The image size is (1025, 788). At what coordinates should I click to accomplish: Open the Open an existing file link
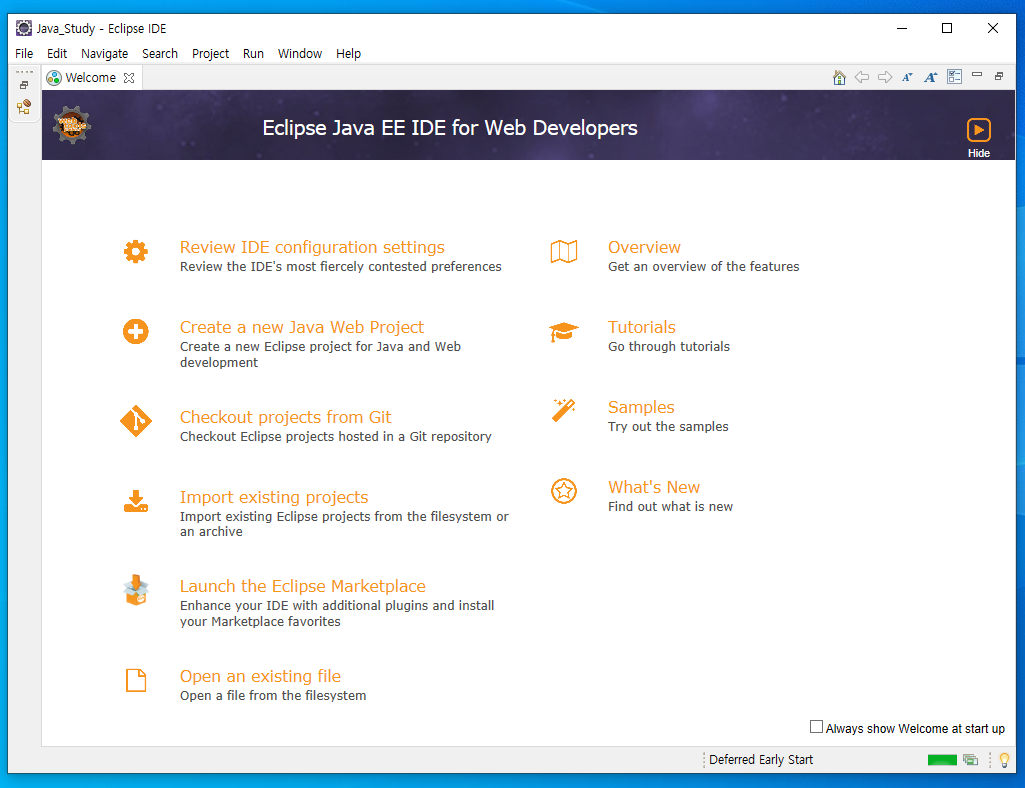tap(260, 676)
